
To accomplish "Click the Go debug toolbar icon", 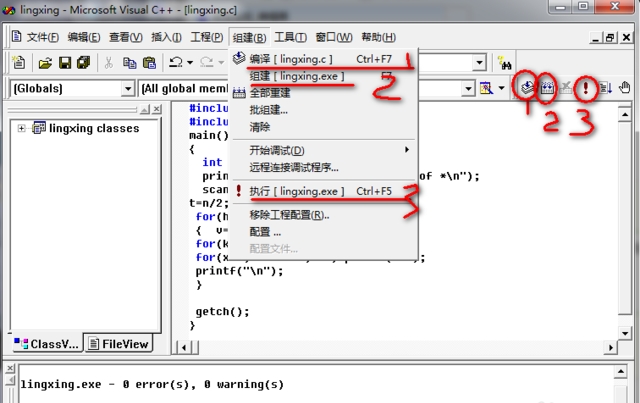I will (606, 87).
